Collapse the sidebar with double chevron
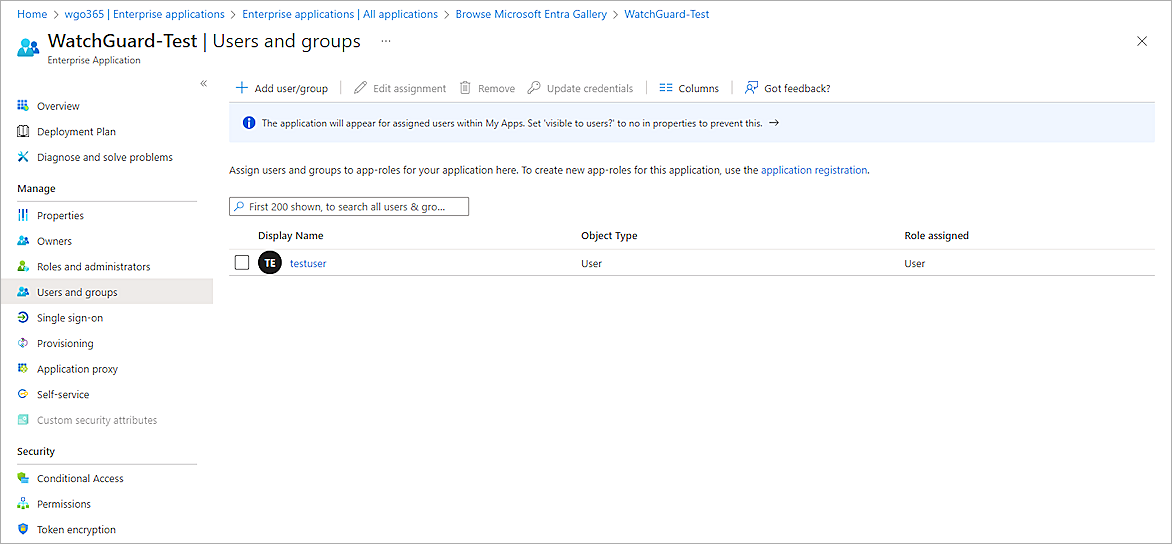This screenshot has width=1172, height=544. click(x=203, y=83)
